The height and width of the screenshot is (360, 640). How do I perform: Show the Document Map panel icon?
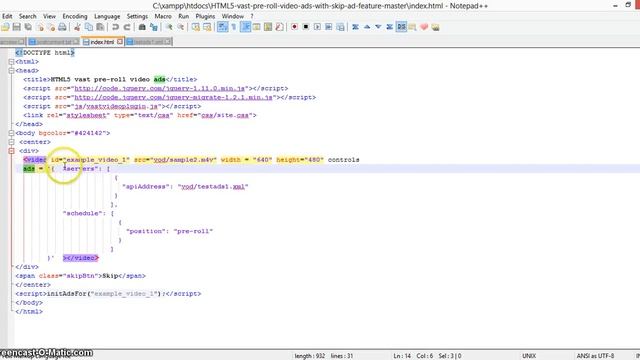click(x=268, y=27)
